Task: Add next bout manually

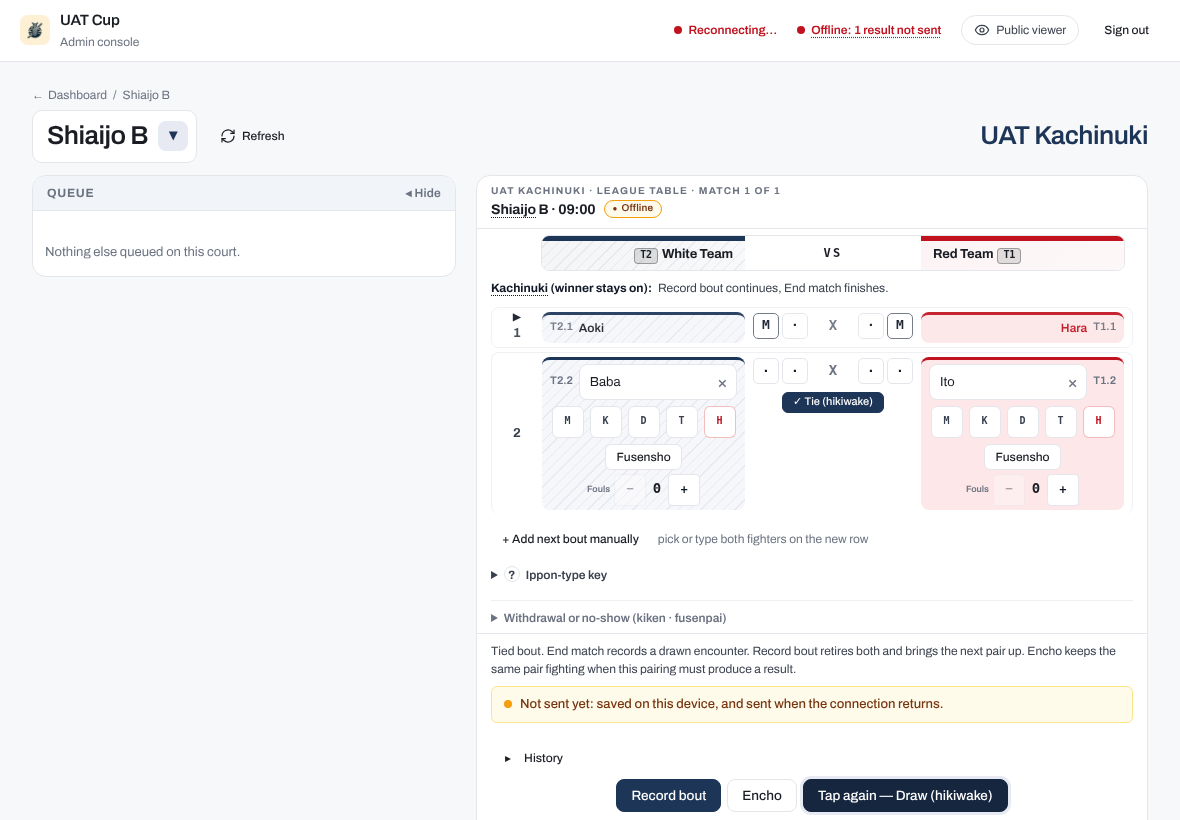Action: pyautogui.click(x=570, y=539)
